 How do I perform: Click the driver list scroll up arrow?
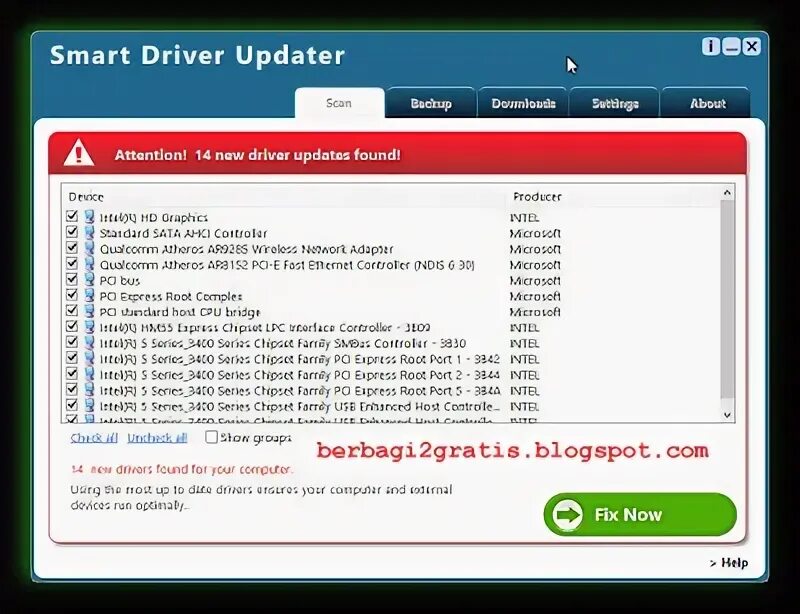pyautogui.click(x=727, y=193)
